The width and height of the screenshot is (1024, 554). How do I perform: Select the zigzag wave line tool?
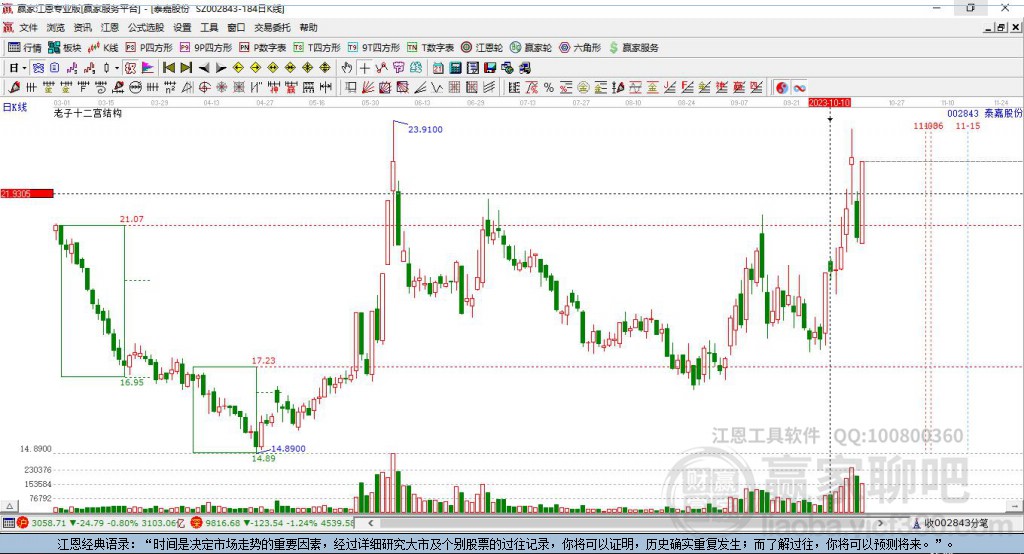click(436, 87)
